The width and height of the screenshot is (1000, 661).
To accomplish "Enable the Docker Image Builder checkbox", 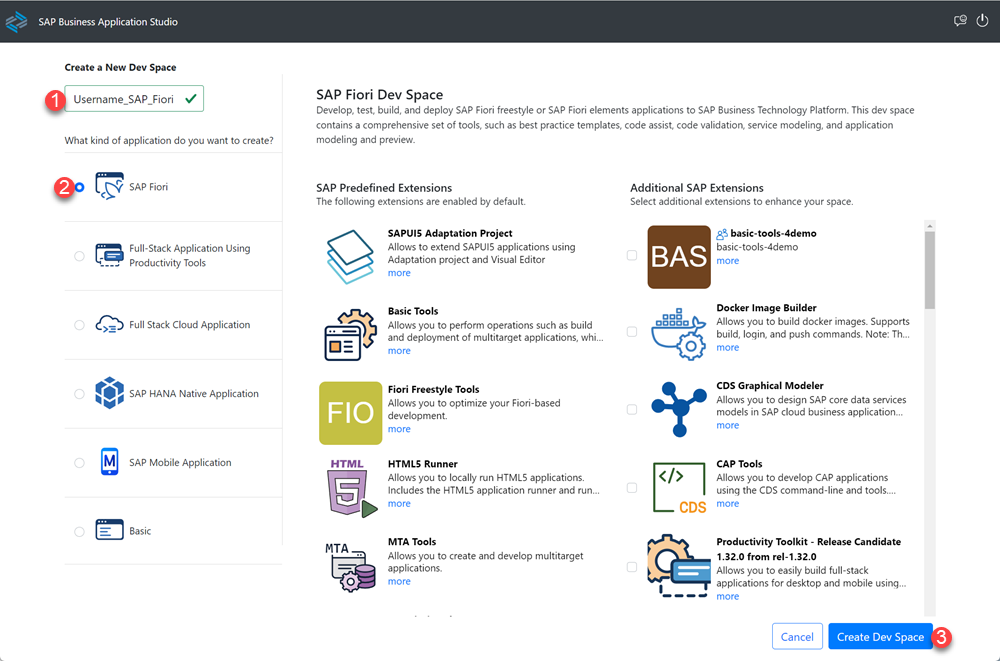I will (x=631, y=332).
